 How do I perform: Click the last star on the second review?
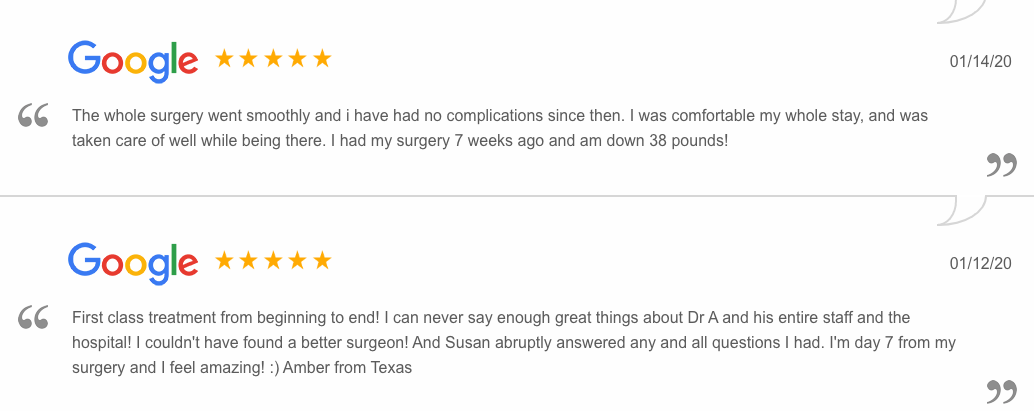(x=322, y=261)
